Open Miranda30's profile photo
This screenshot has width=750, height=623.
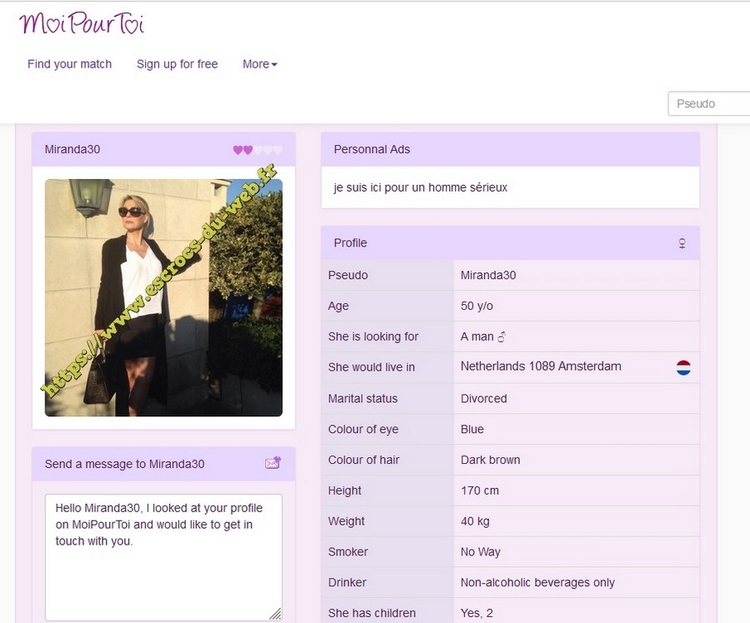tap(164, 297)
